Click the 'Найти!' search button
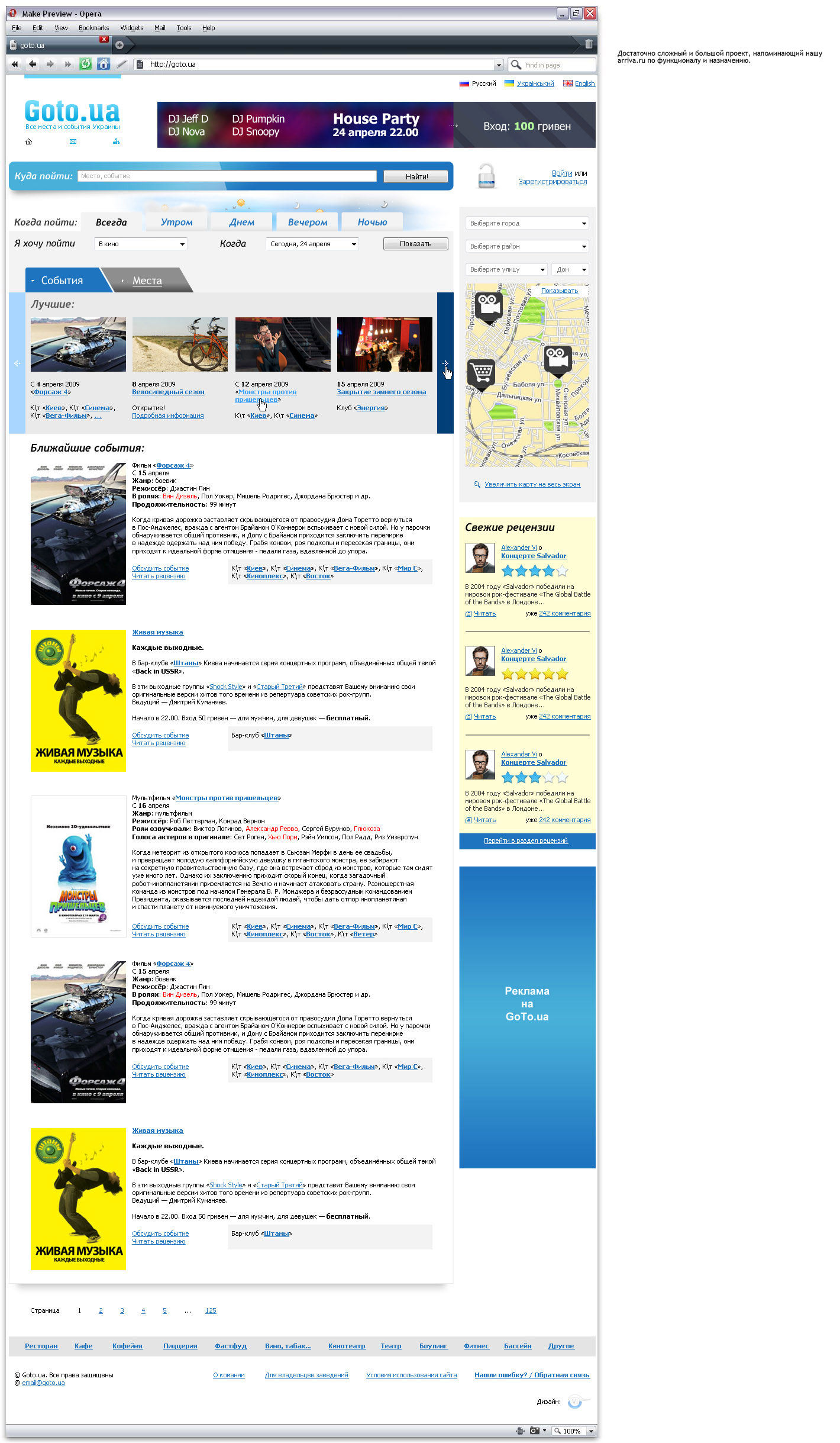 tap(416, 176)
